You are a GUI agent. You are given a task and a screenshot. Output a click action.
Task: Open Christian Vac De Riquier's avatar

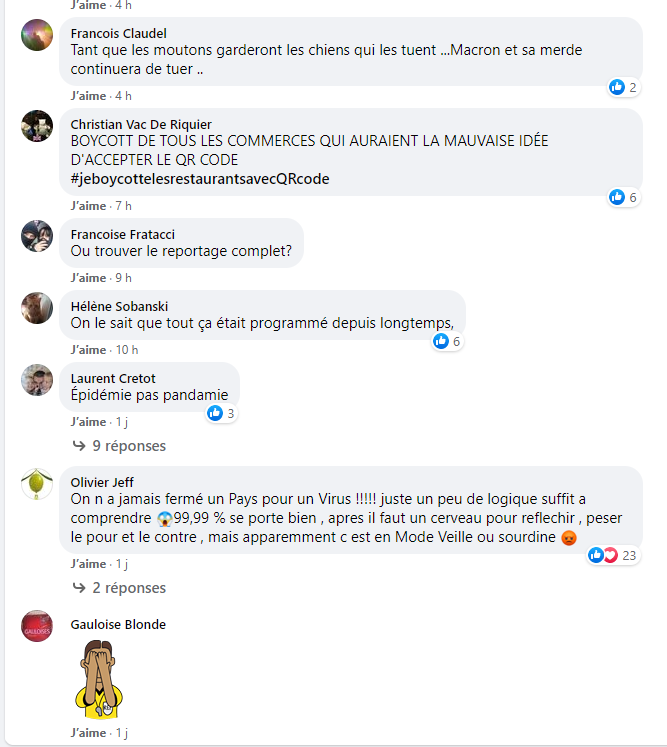pos(37,126)
